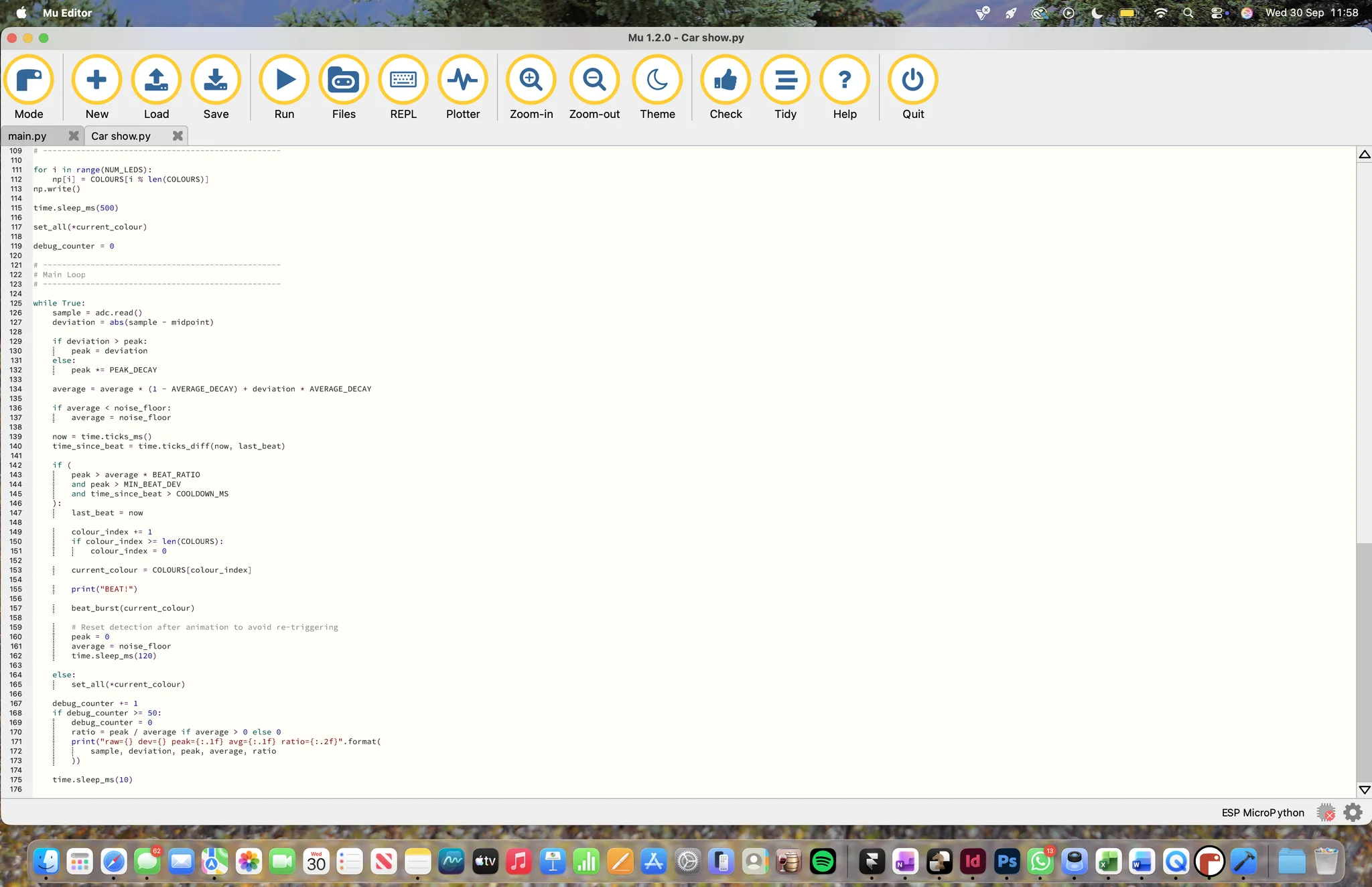Click Zoom-out
The image size is (1372, 887).
pos(594,87)
